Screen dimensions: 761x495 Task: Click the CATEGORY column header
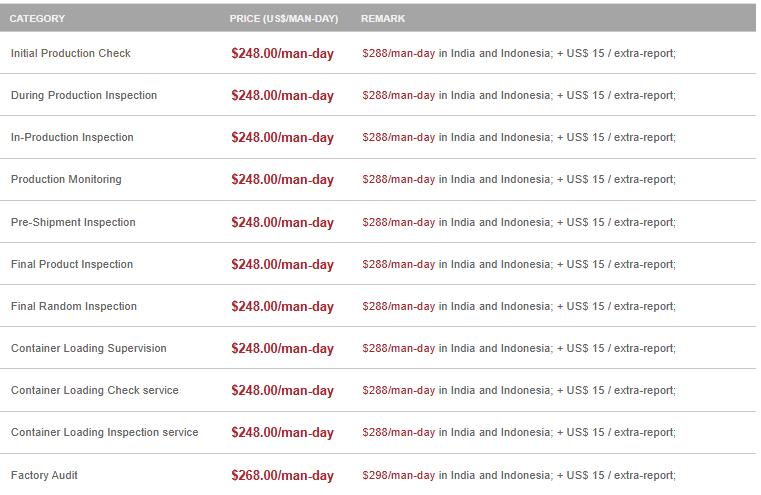[38, 19]
